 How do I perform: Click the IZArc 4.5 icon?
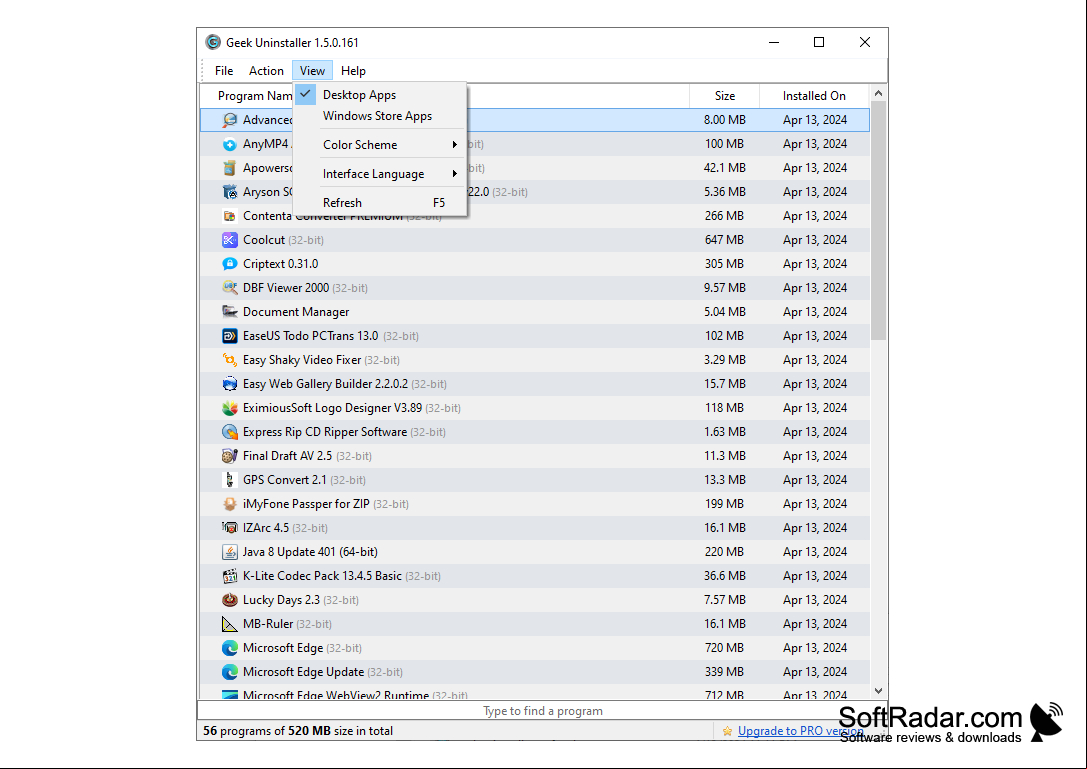click(x=229, y=528)
